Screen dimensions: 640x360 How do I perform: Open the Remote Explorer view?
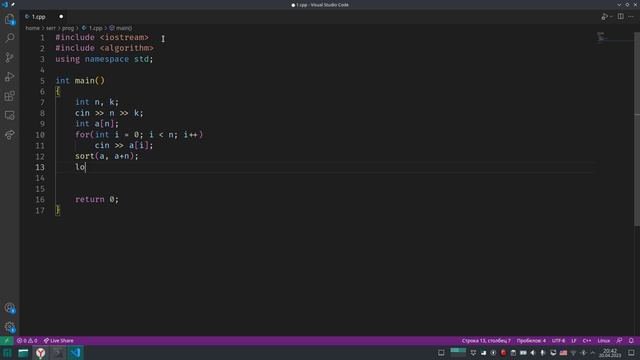click(x=9, y=115)
